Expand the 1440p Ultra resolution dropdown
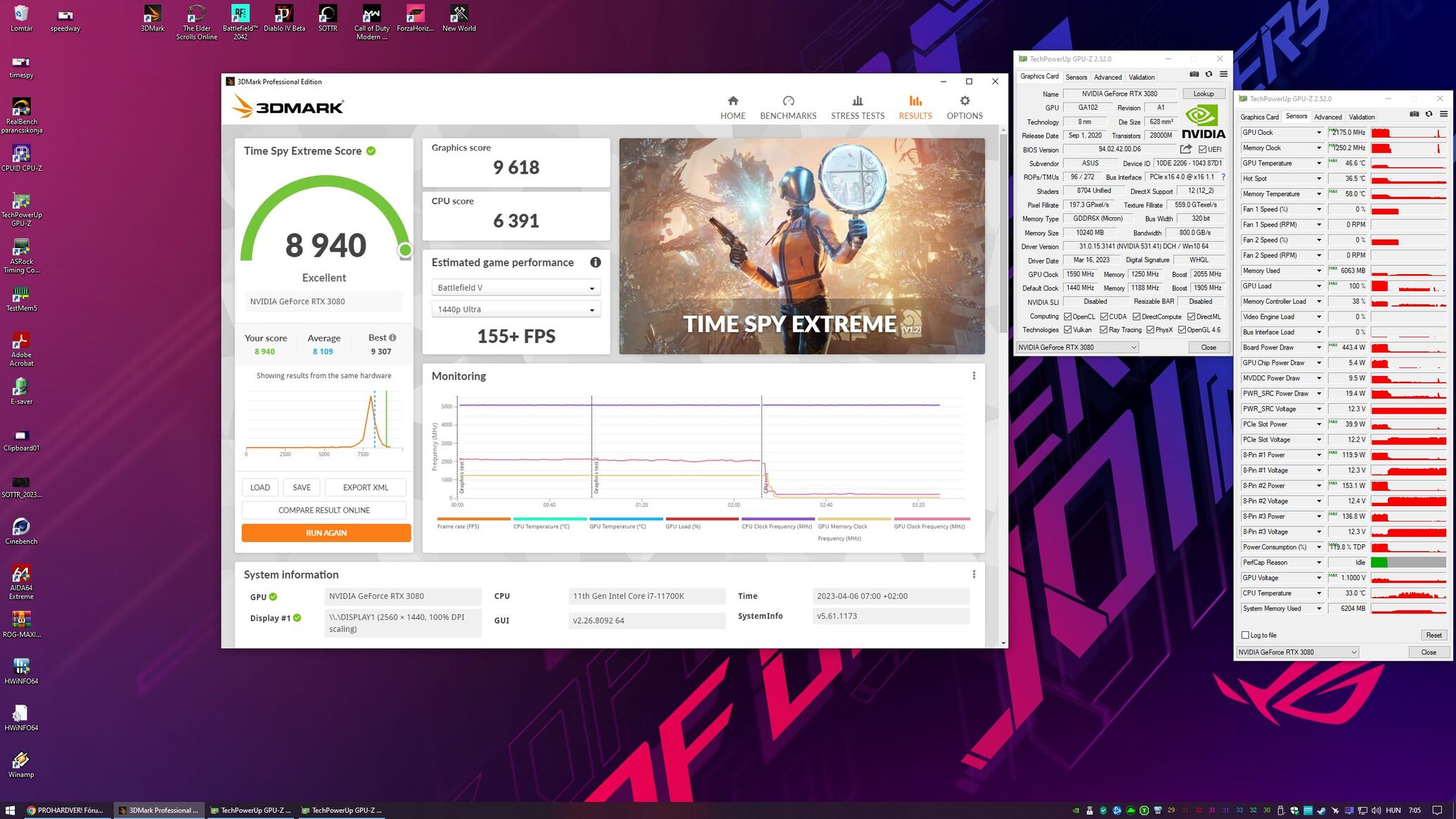This screenshot has height=819, width=1456. (516, 309)
